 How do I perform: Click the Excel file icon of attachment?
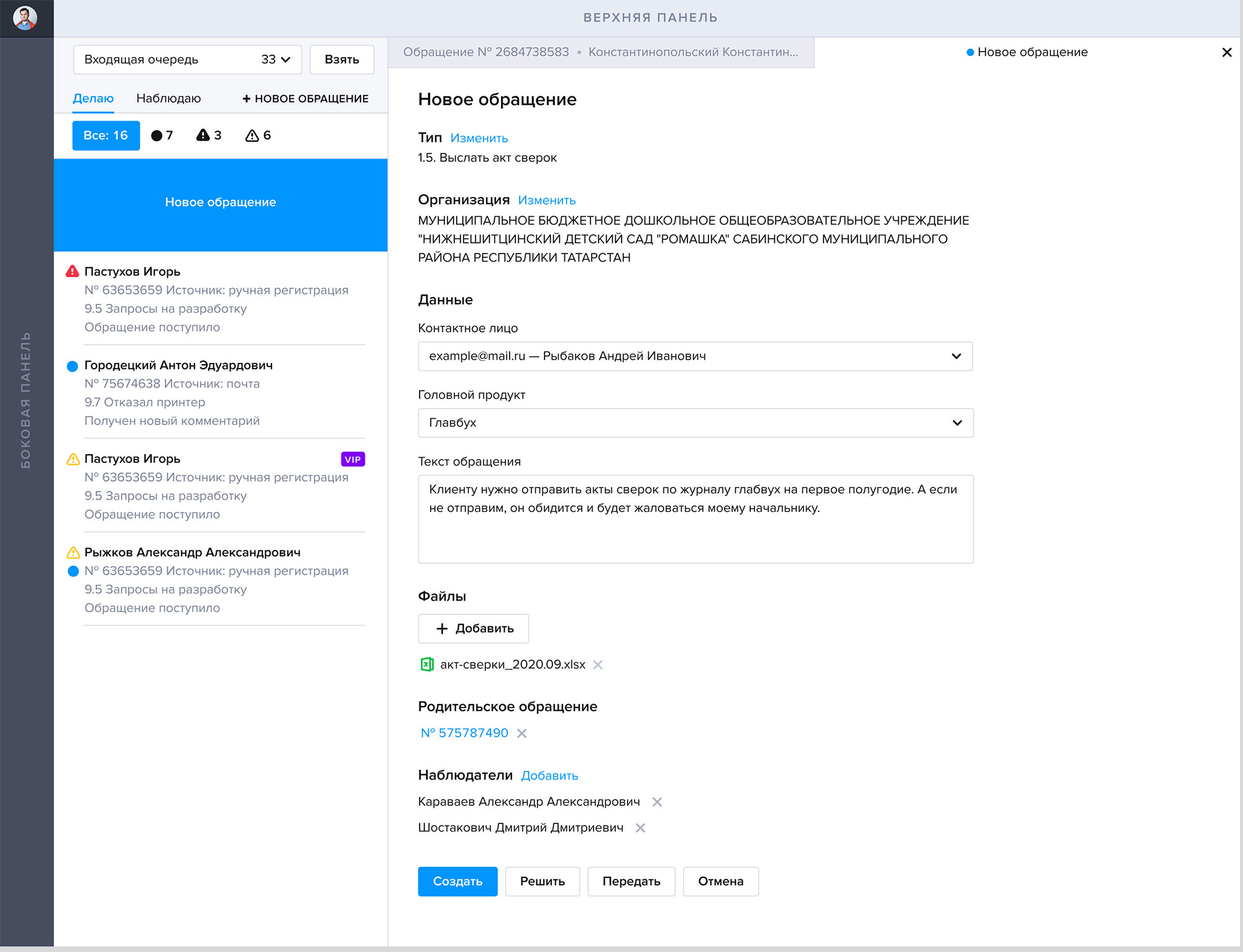click(x=427, y=664)
